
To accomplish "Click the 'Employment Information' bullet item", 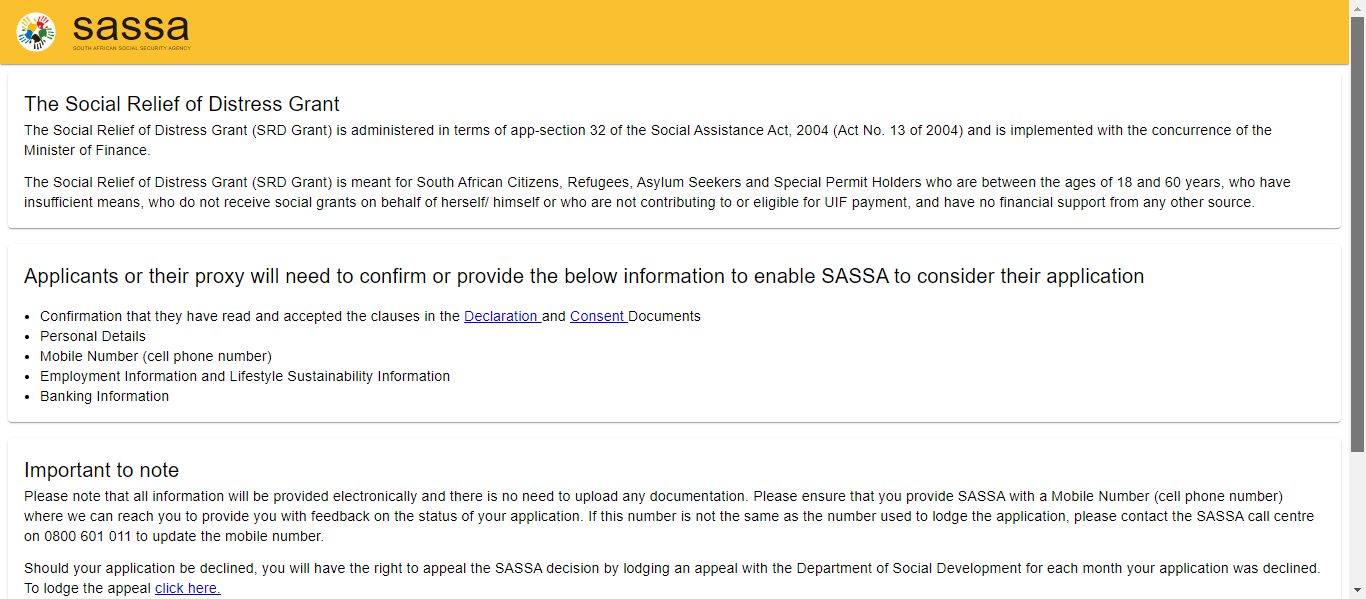I will [244, 376].
